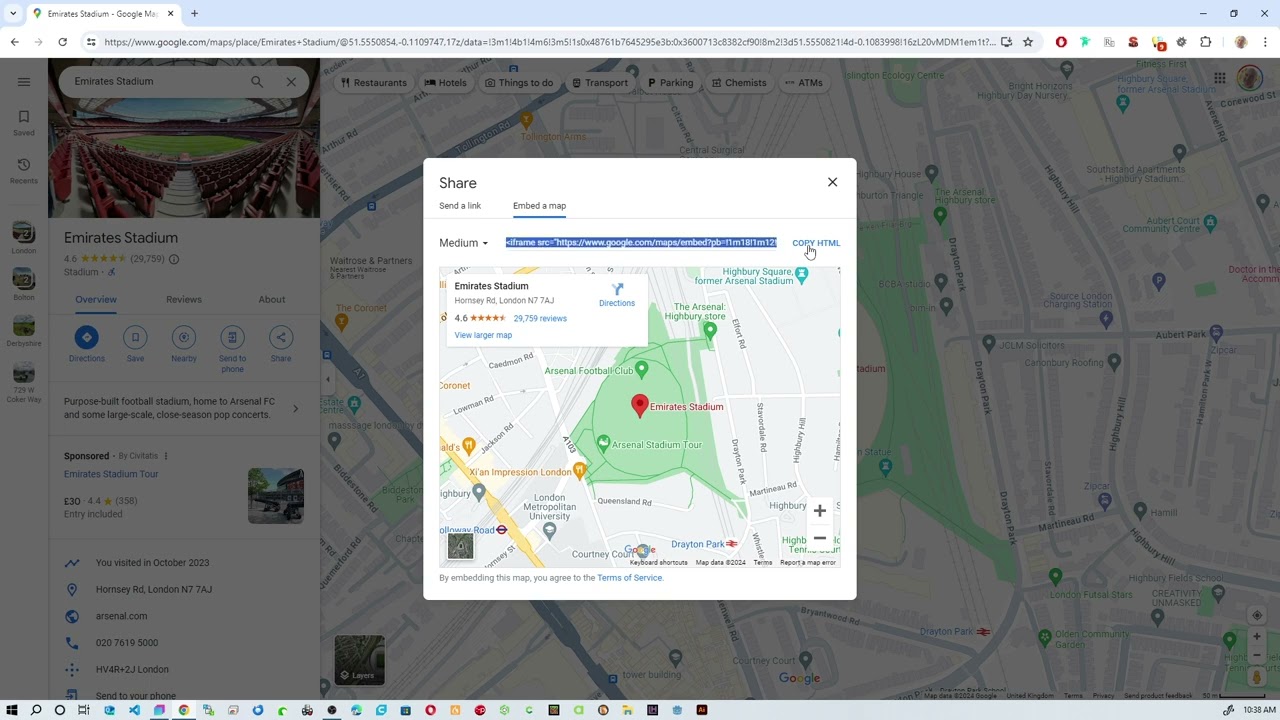
Task: Open 29,759 reviews link in preview
Action: pyautogui.click(x=540, y=318)
